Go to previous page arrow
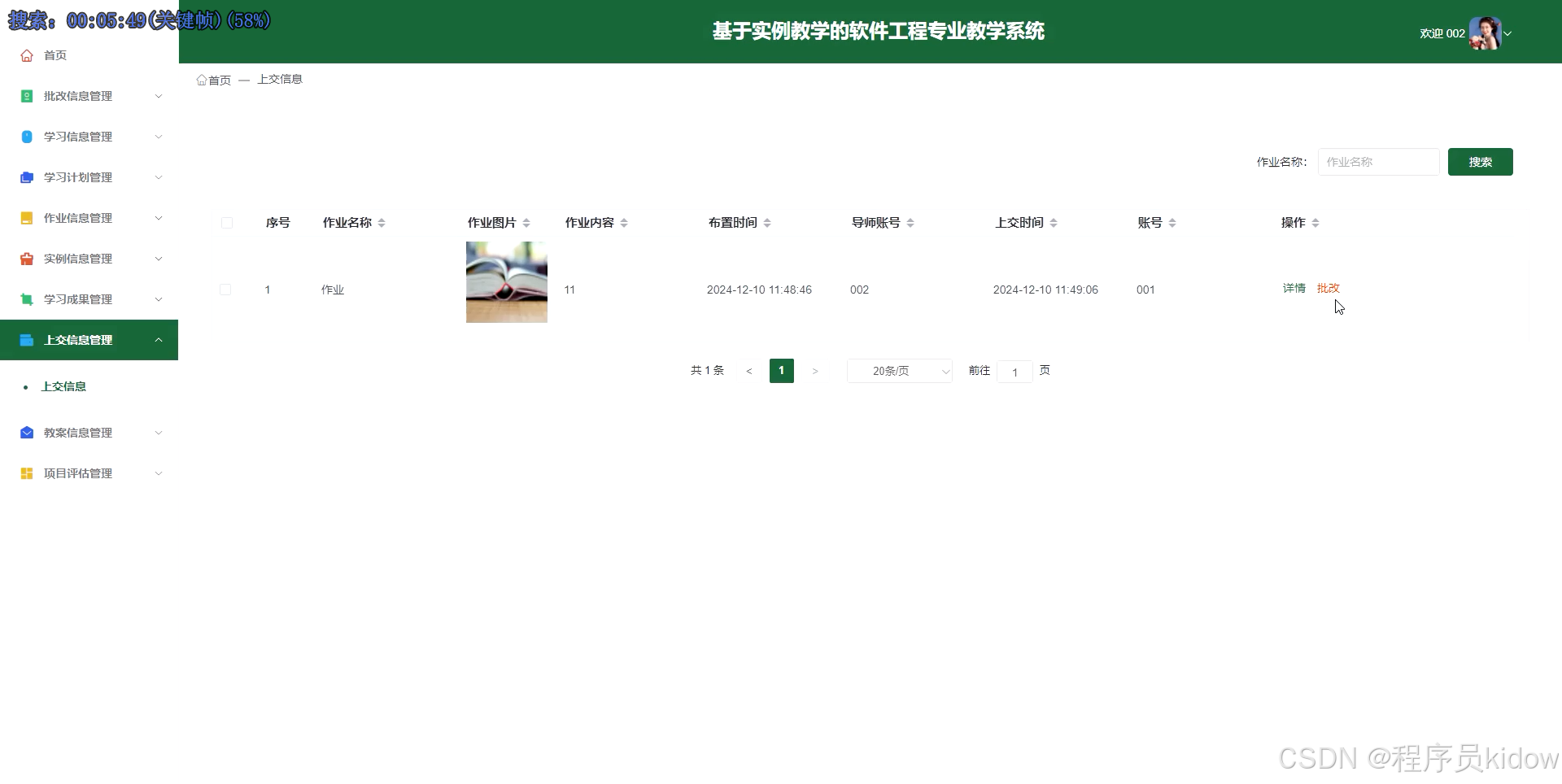The image size is (1562, 784). (x=749, y=371)
